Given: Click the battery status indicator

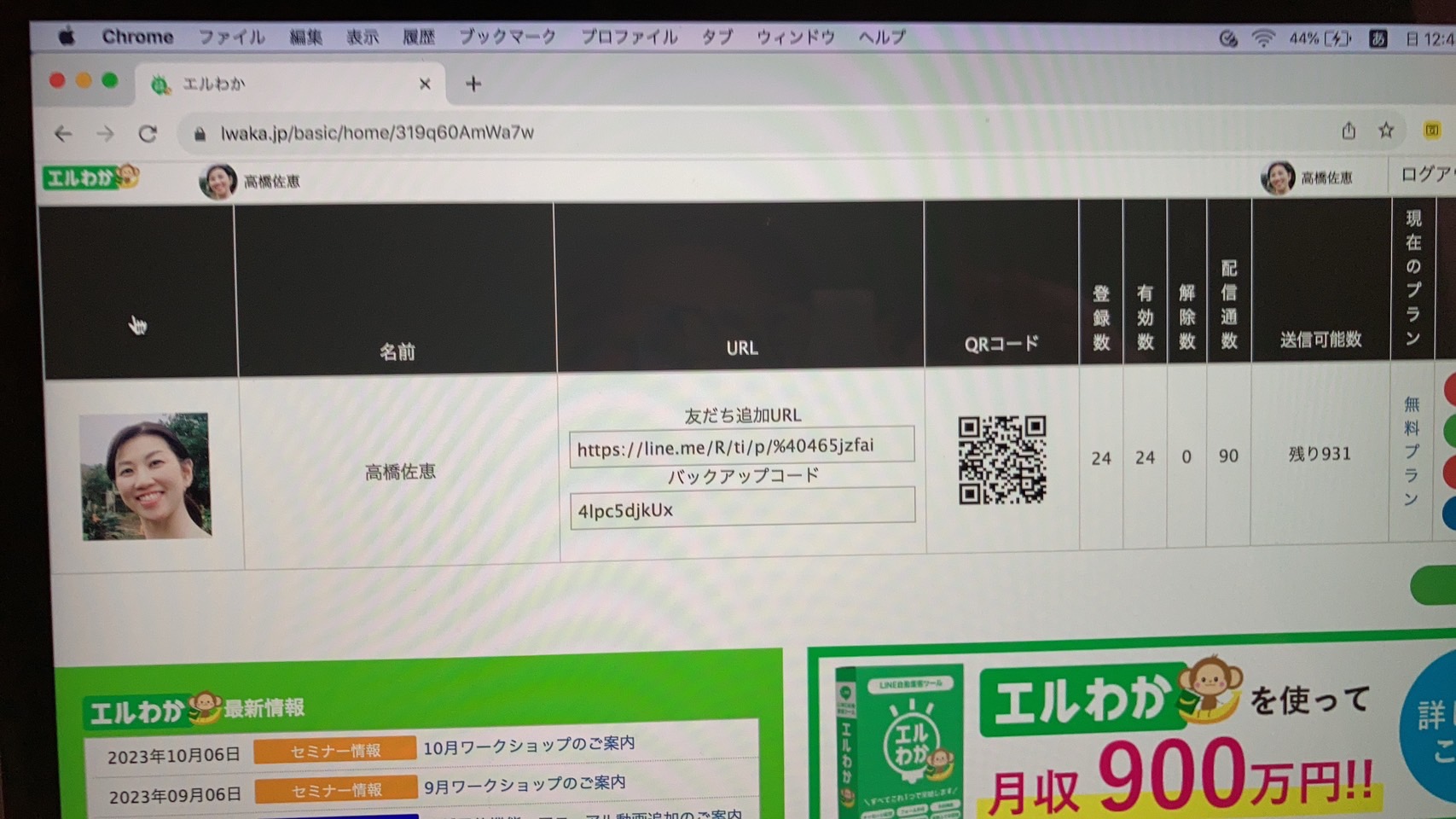Looking at the screenshot, I should 1320,38.
